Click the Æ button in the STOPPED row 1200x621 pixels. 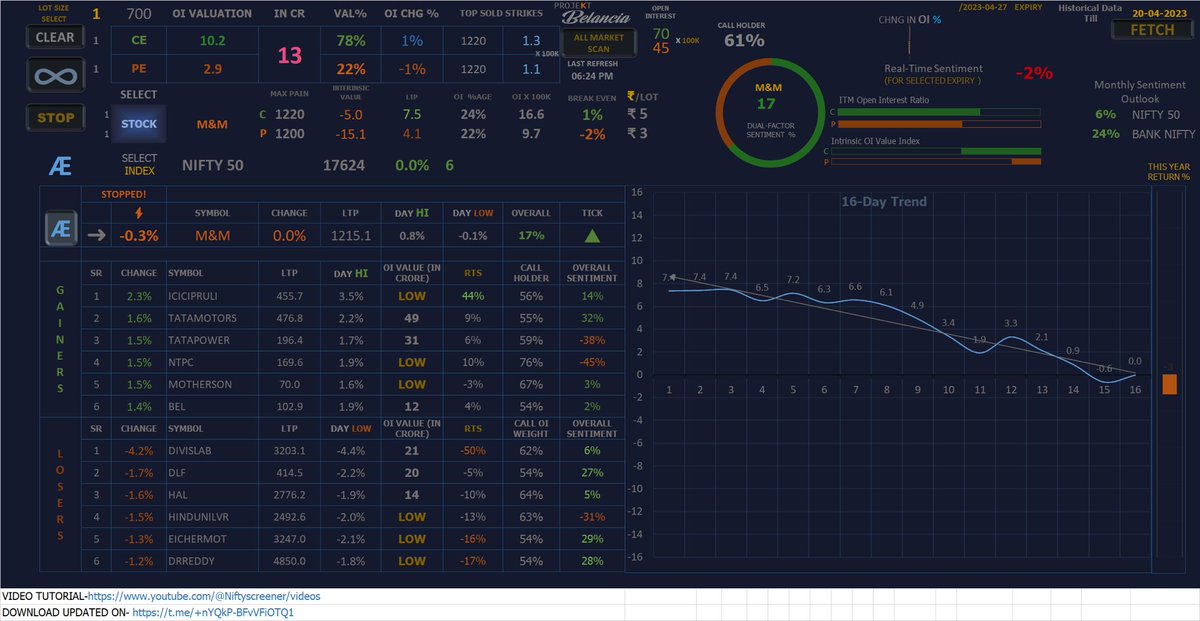[59, 229]
